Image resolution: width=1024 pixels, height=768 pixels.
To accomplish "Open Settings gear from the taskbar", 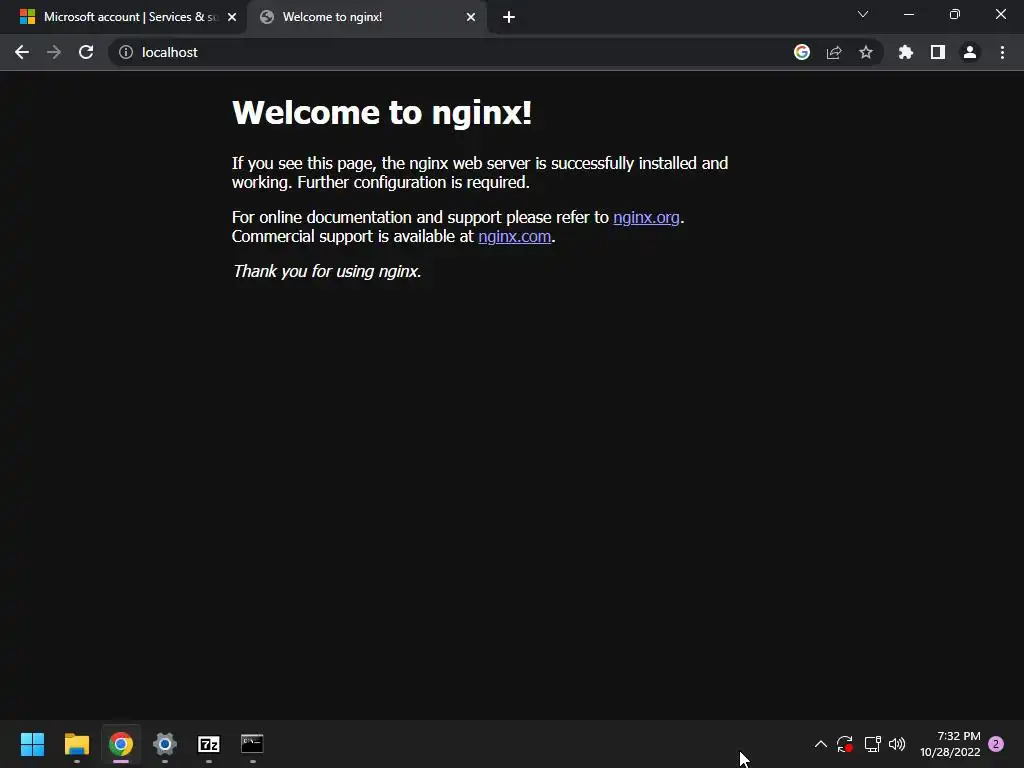I will (x=165, y=744).
